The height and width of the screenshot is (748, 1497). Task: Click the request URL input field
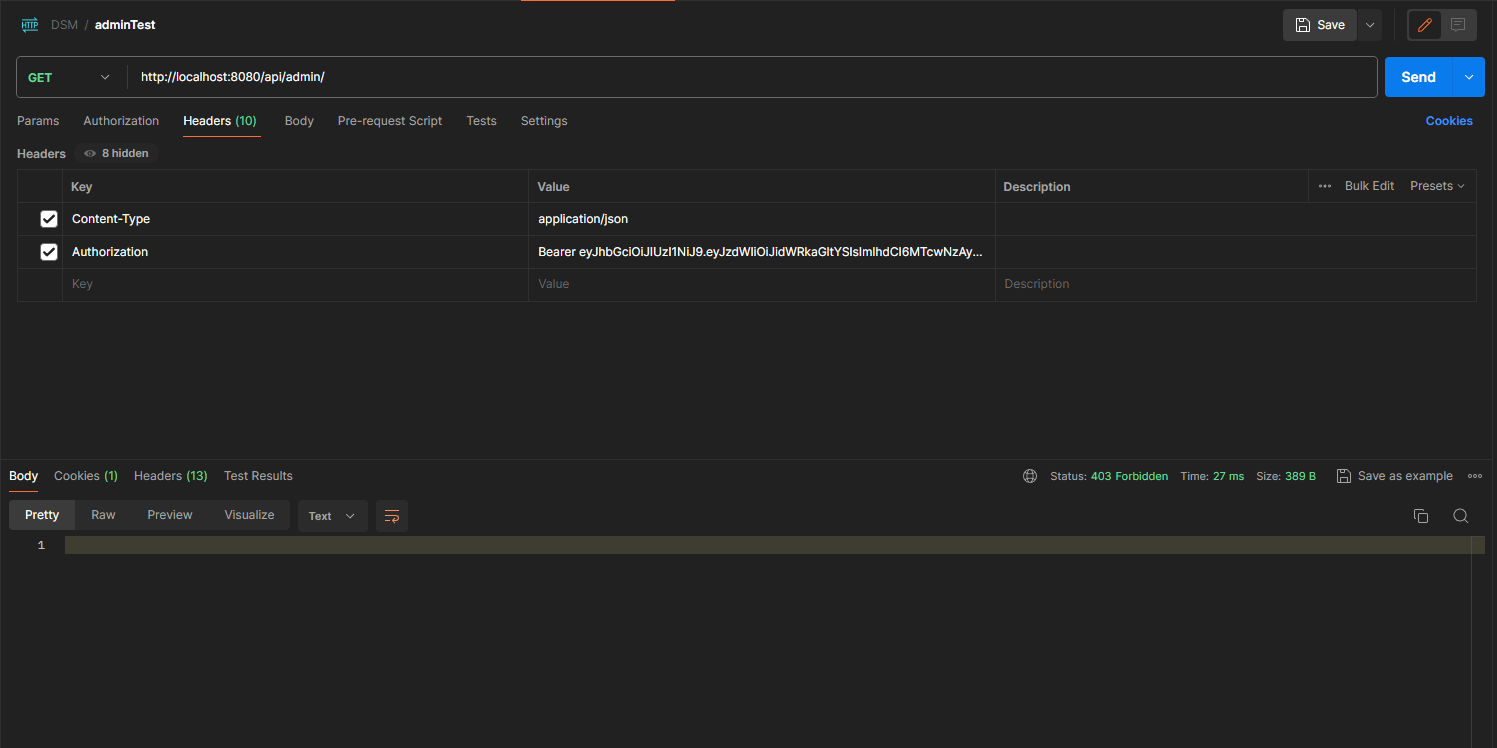752,77
